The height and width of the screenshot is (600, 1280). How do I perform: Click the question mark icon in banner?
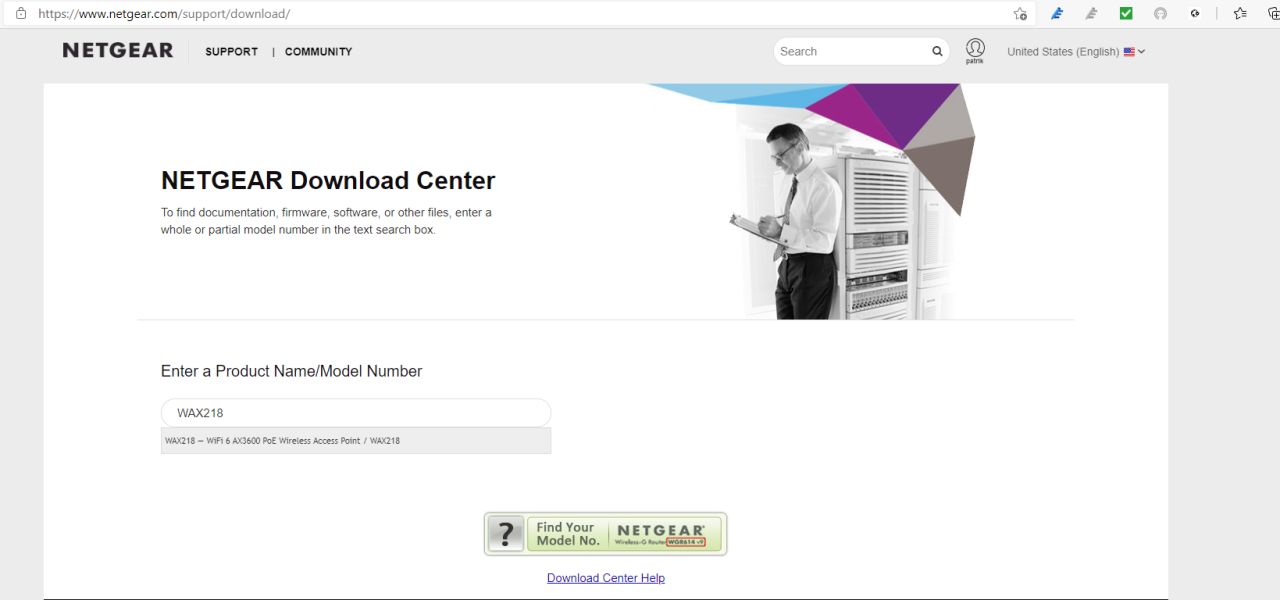tap(506, 534)
